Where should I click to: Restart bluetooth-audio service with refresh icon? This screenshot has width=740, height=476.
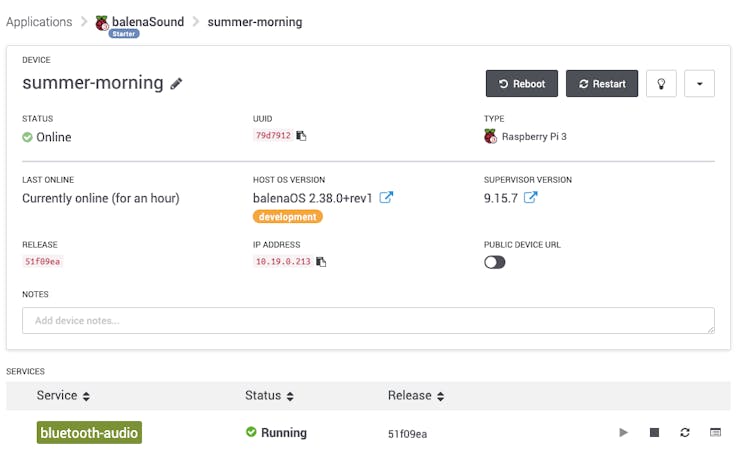click(685, 433)
